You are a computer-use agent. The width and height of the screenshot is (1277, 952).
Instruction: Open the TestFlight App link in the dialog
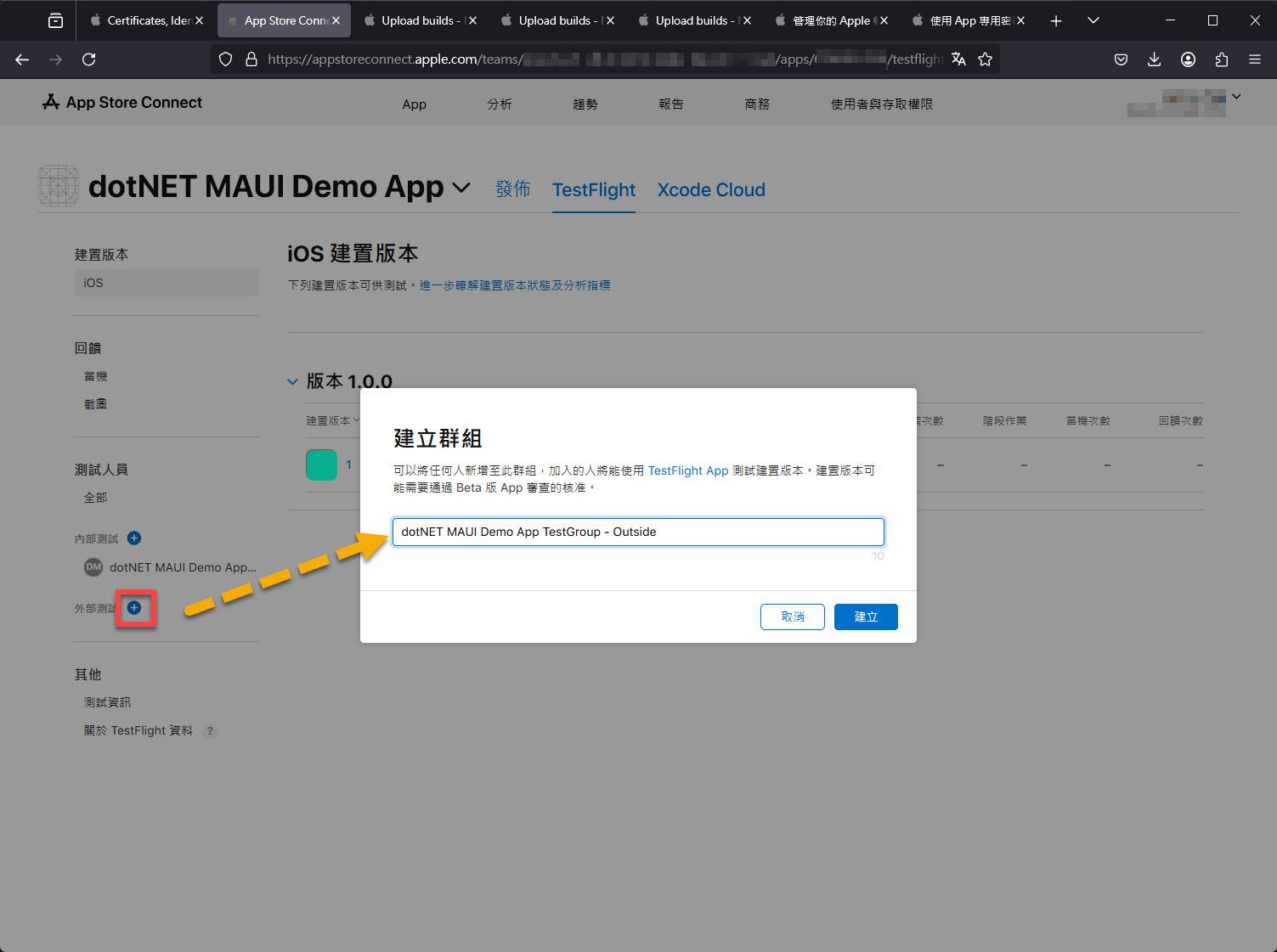[688, 470]
